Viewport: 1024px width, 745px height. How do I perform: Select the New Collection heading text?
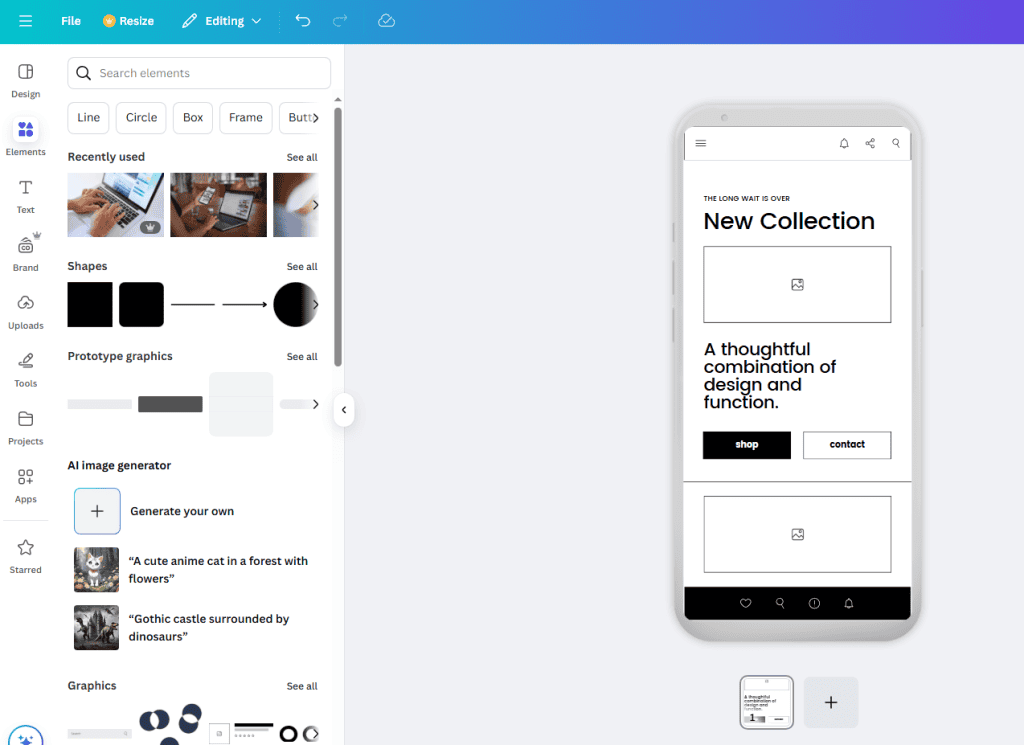[x=789, y=221]
